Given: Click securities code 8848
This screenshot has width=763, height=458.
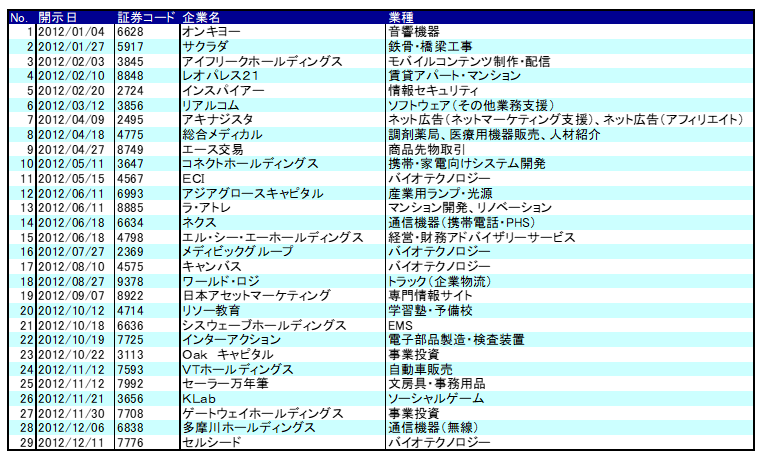Looking at the screenshot, I should tap(130, 76).
